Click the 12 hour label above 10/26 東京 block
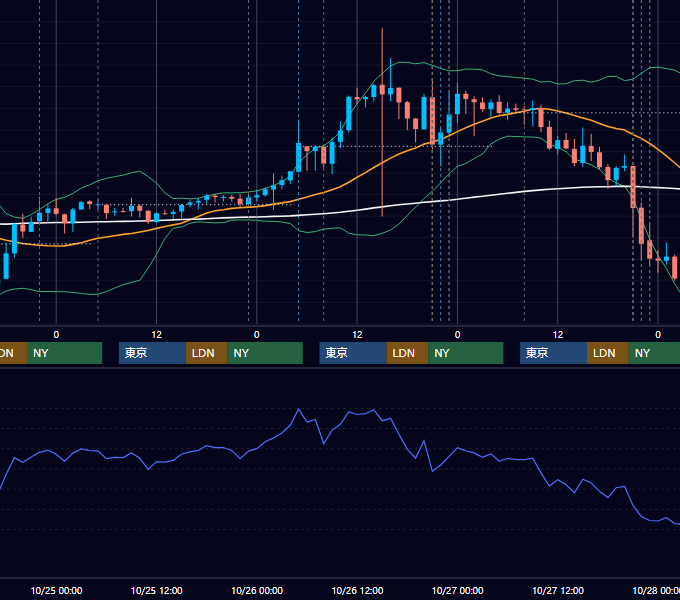This screenshot has width=680, height=600. click(x=357, y=335)
